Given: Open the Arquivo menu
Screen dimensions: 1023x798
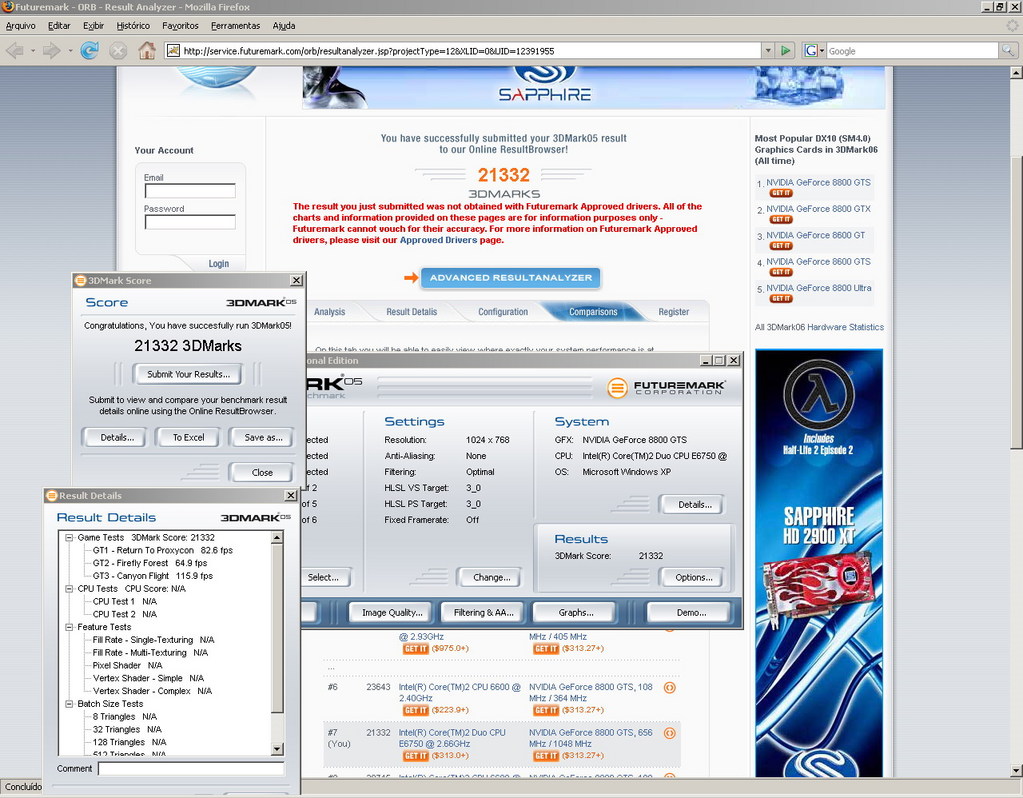Looking at the screenshot, I should pos(20,25).
